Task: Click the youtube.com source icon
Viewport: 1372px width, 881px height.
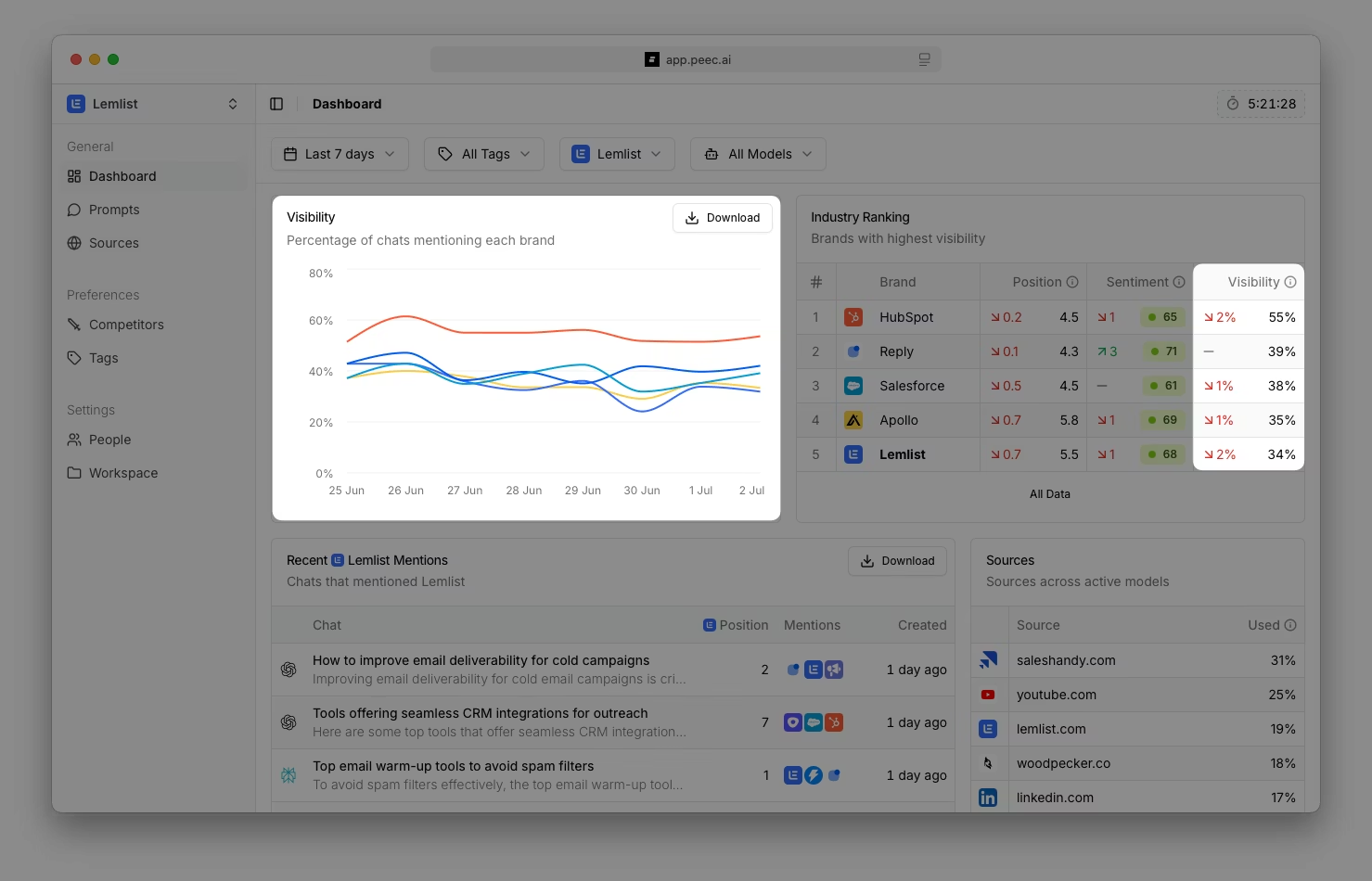Action: (x=988, y=695)
